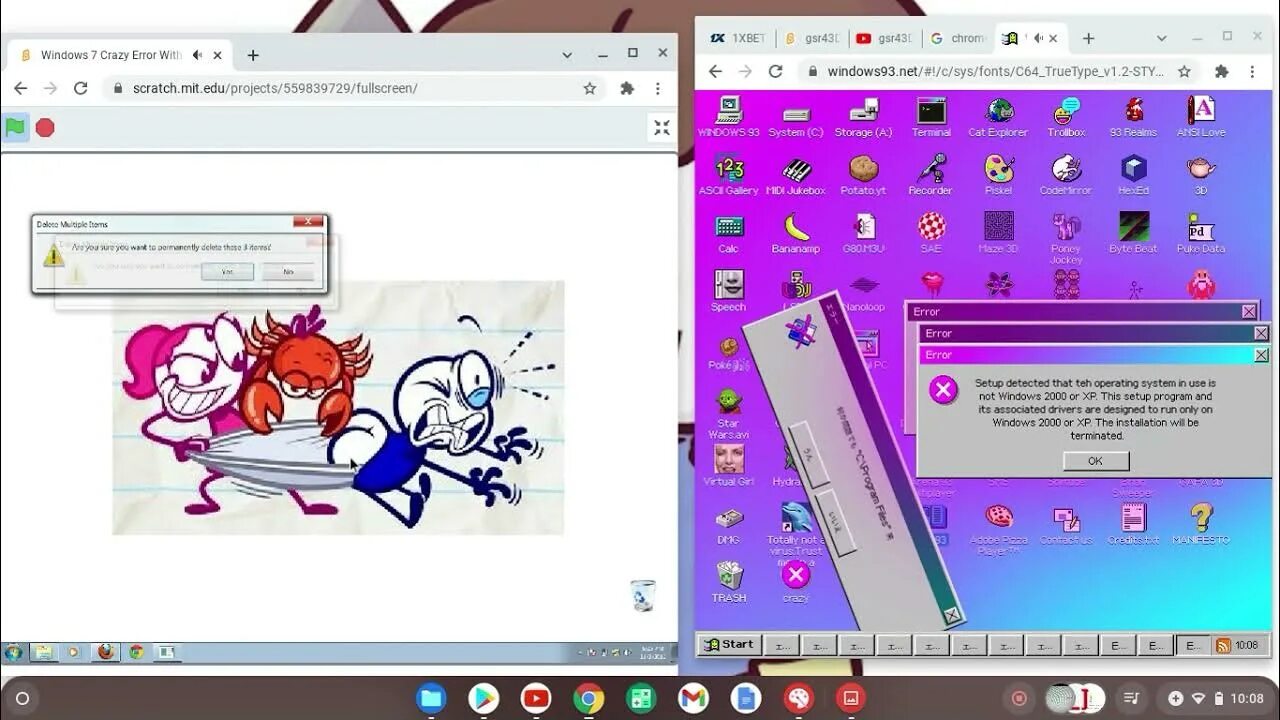Open MANIFESTO question mark icon

1201,524
